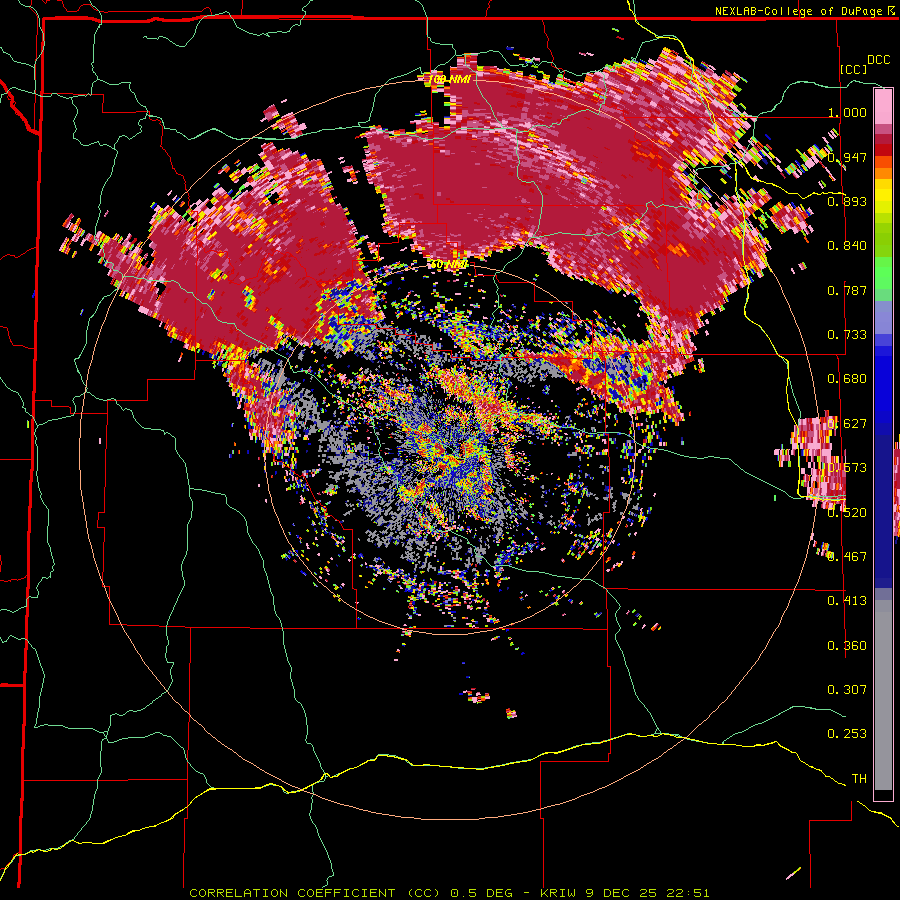Select the 0.573 scale value
900x900 pixels.
847,468
